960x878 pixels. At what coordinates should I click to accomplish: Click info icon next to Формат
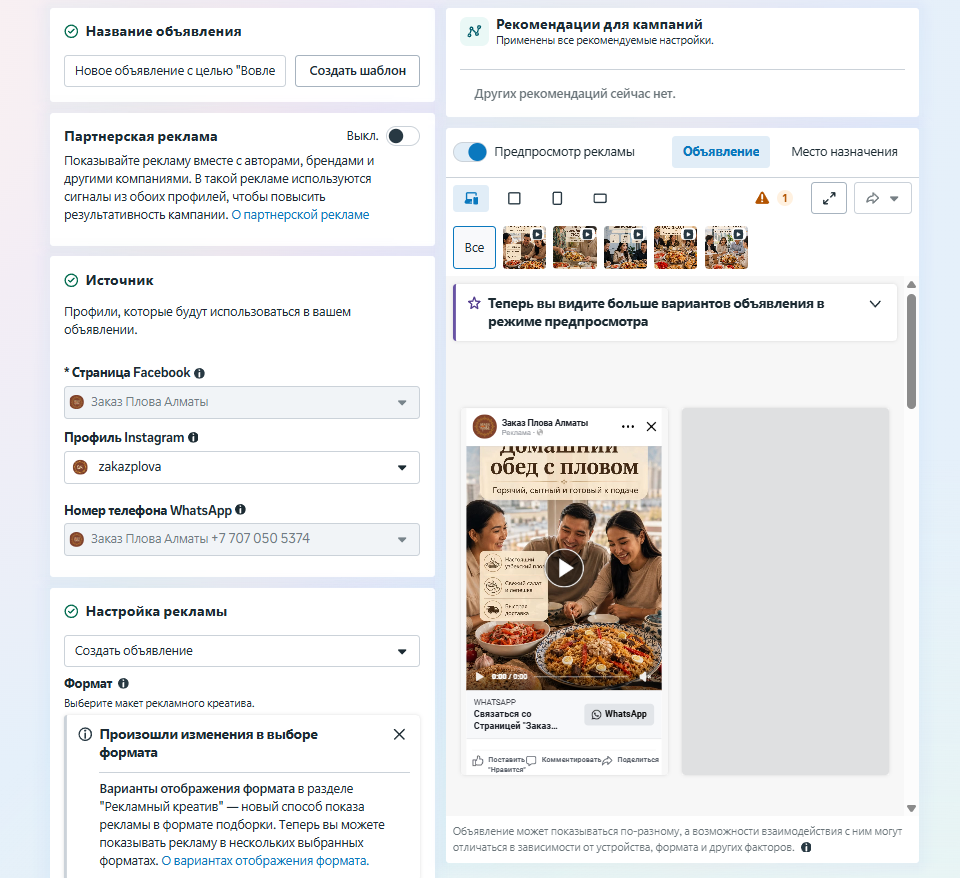tap(123, 683)
